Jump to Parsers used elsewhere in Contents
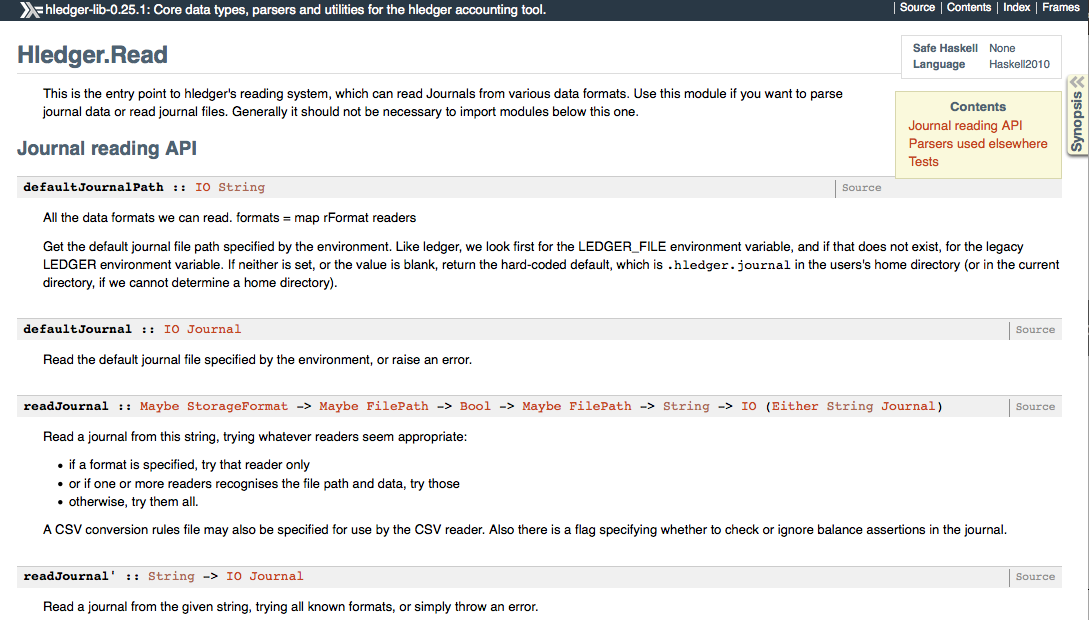 [x=978, y=143]
